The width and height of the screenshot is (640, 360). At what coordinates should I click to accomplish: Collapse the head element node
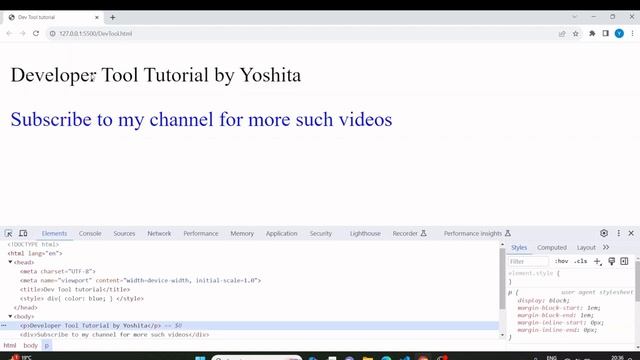coord(11,262)
